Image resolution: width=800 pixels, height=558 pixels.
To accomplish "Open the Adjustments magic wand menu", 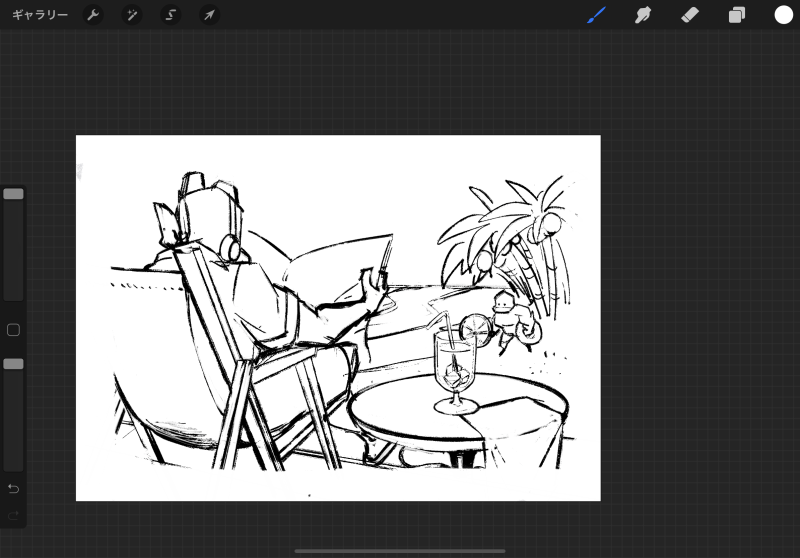I will [x=132, y=15].
